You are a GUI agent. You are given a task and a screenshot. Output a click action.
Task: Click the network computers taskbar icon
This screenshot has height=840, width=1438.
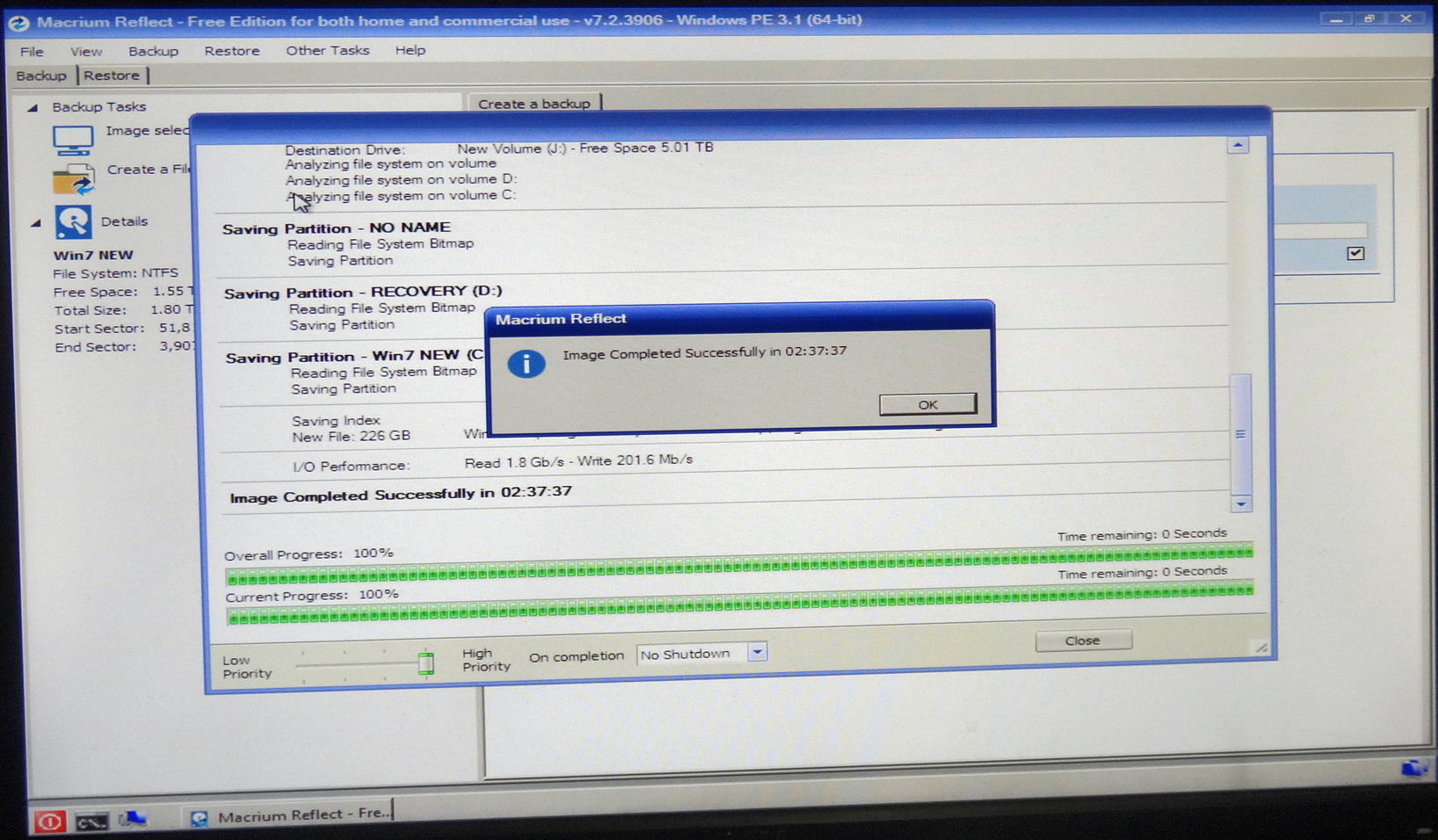tap(133, 819)
